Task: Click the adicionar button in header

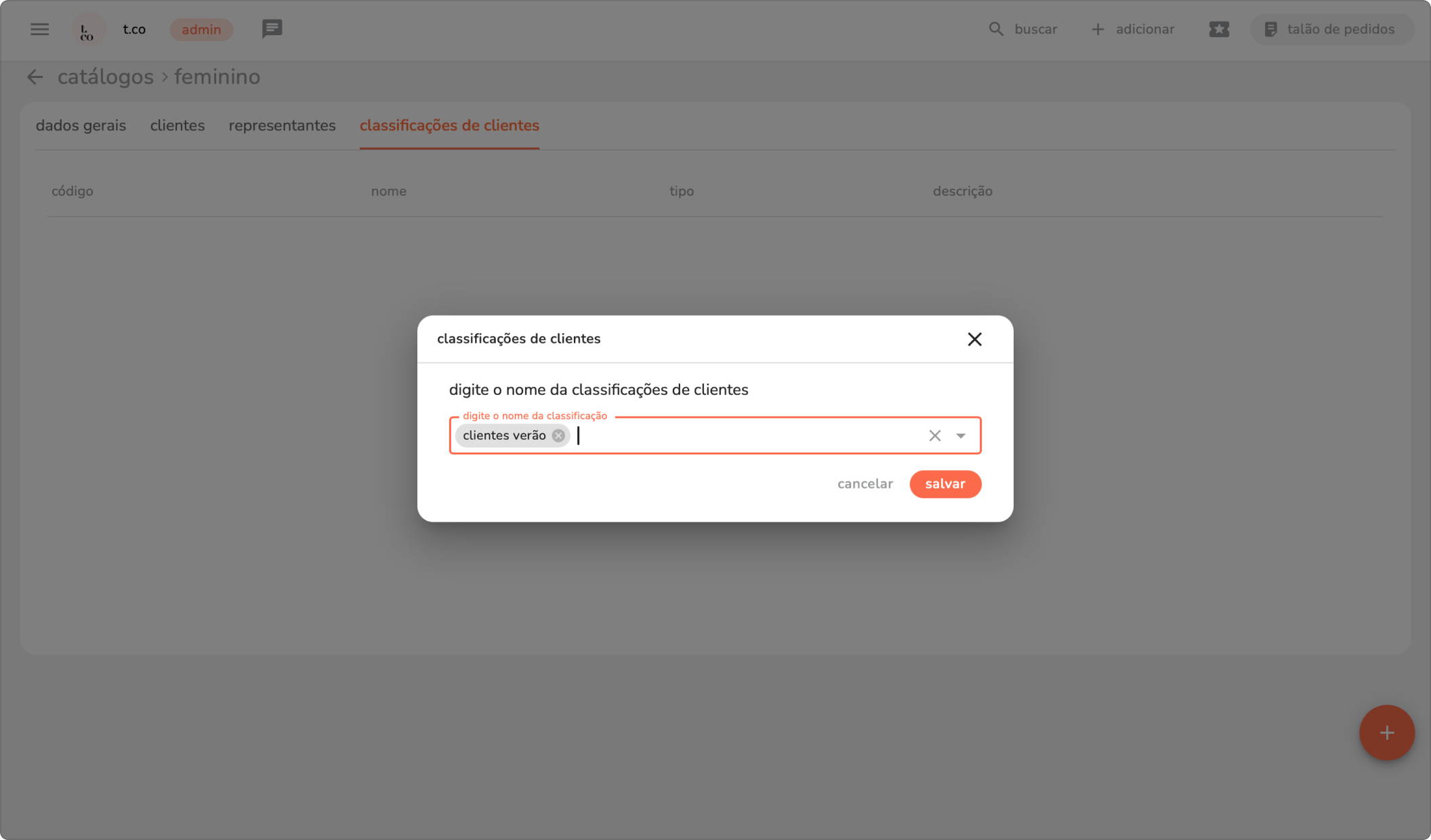Action: click(1133, 29)
